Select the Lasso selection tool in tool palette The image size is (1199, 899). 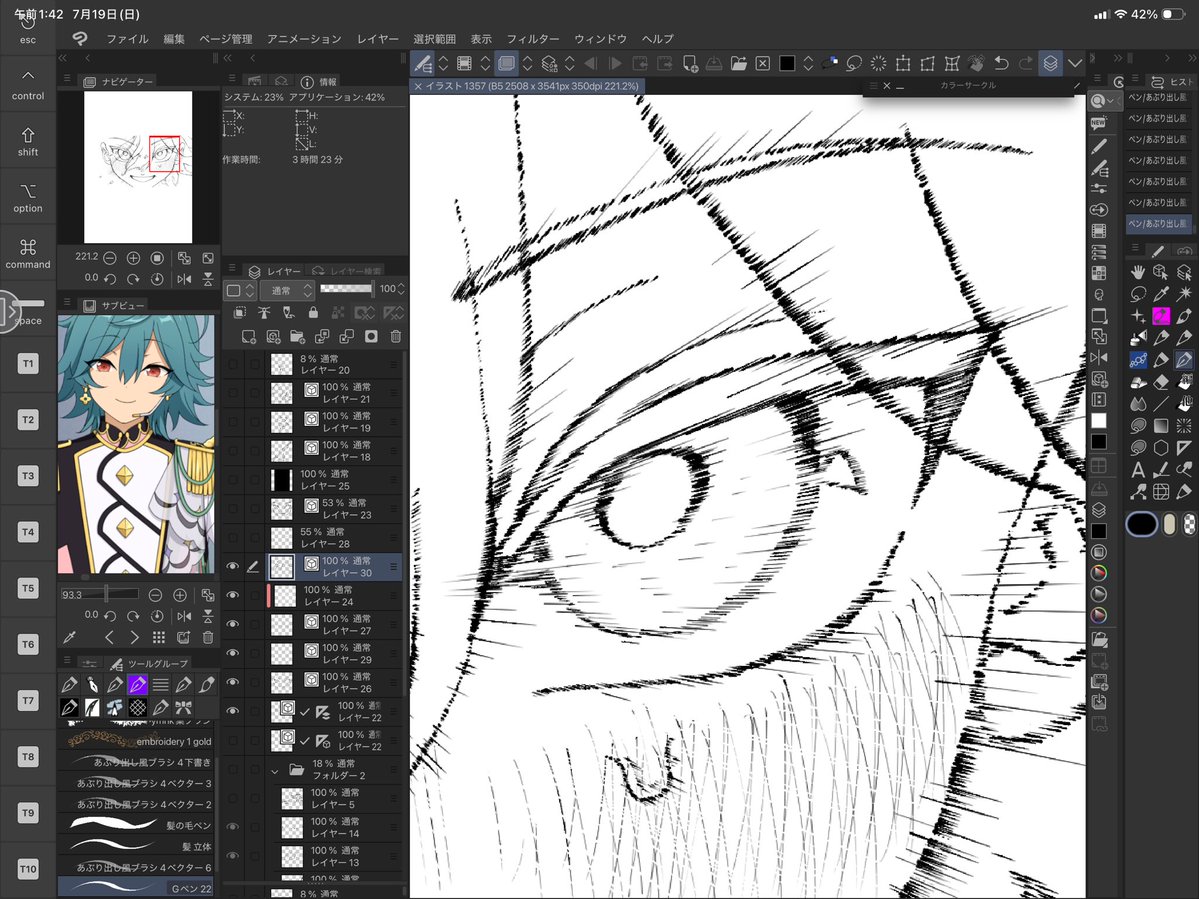1138,294
